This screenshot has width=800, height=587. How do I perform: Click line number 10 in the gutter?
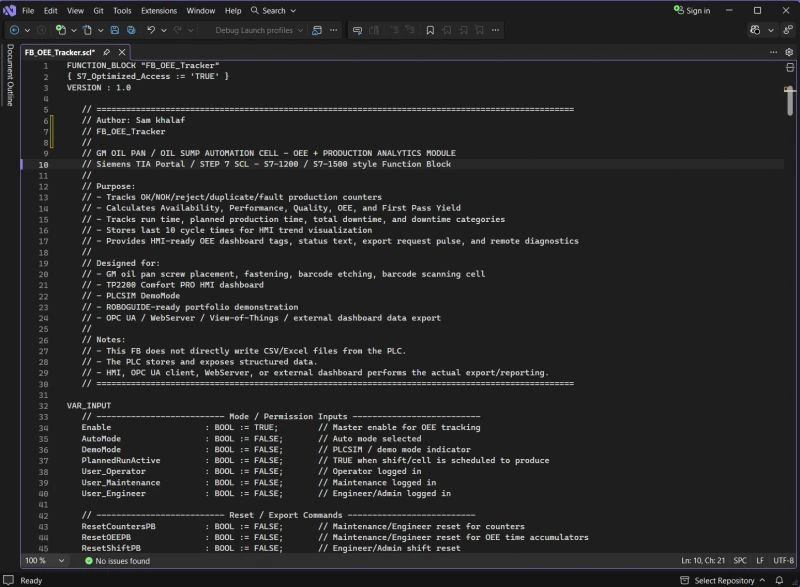tap(43, 164)
